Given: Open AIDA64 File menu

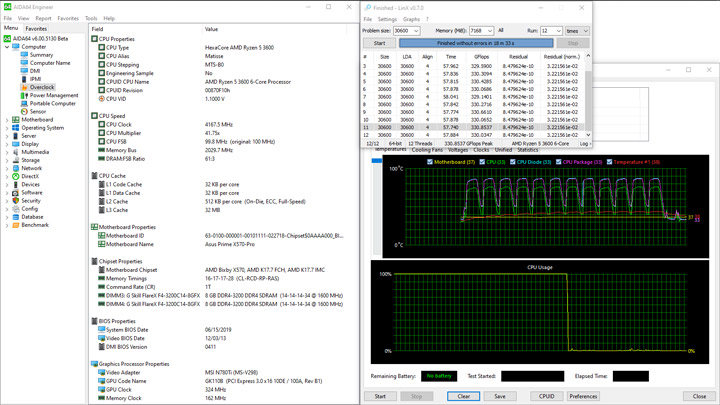Looking at the screenshot, I should [x=8, y=18].
